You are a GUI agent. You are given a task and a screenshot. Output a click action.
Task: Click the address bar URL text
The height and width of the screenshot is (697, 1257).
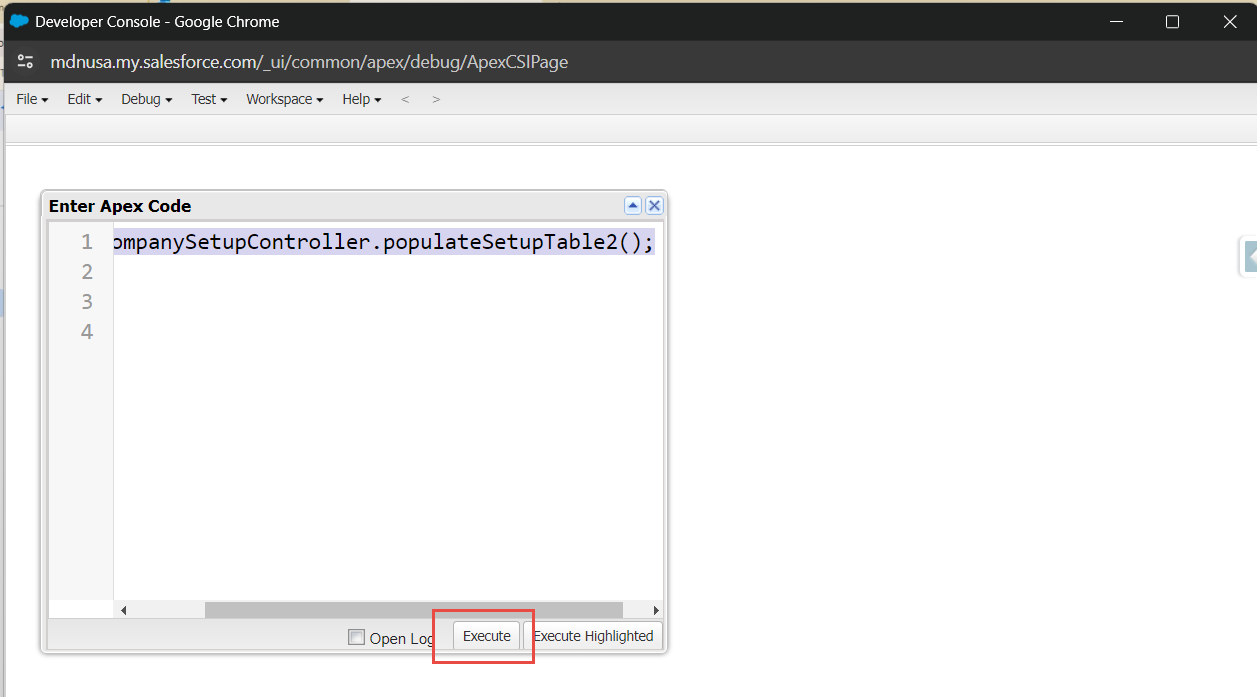click(309, 62)
